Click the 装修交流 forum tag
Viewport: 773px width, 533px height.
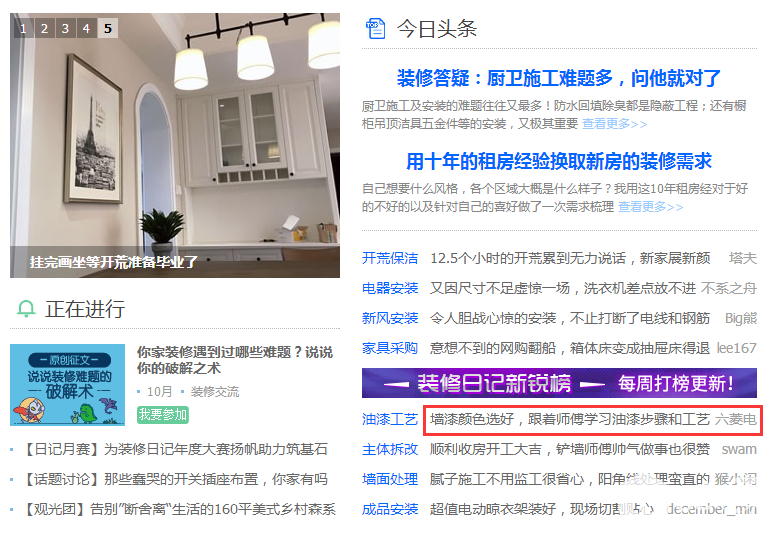click(215, 392)
